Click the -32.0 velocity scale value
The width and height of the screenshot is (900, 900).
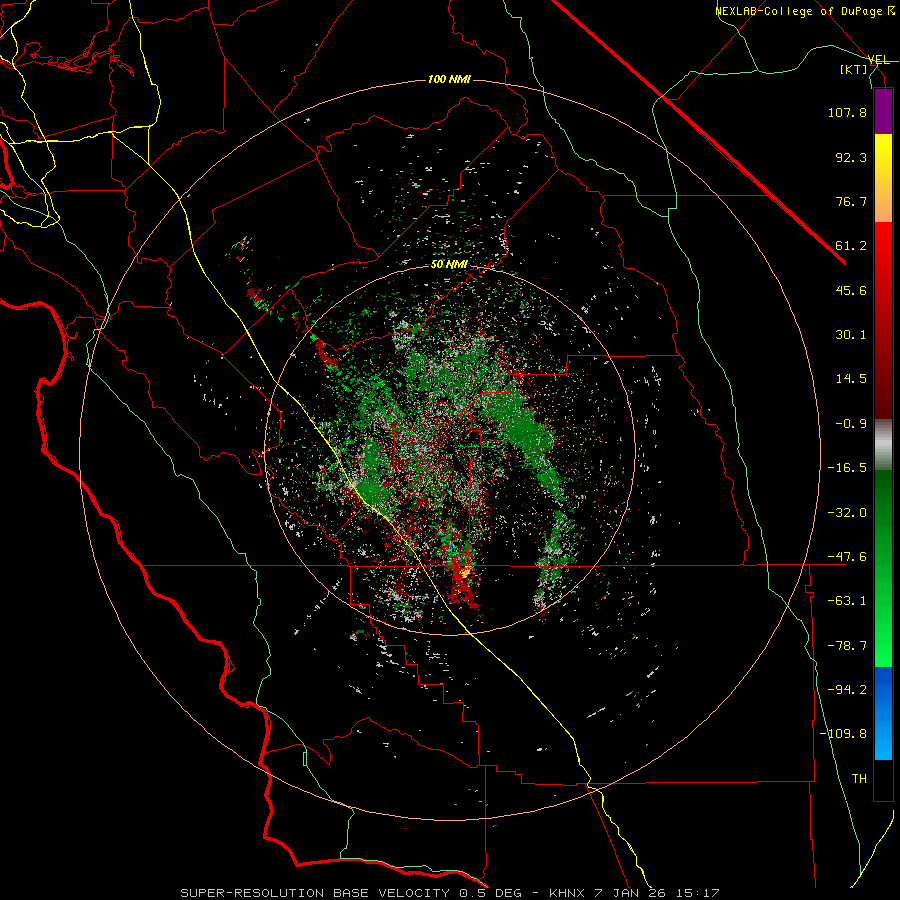847,513
